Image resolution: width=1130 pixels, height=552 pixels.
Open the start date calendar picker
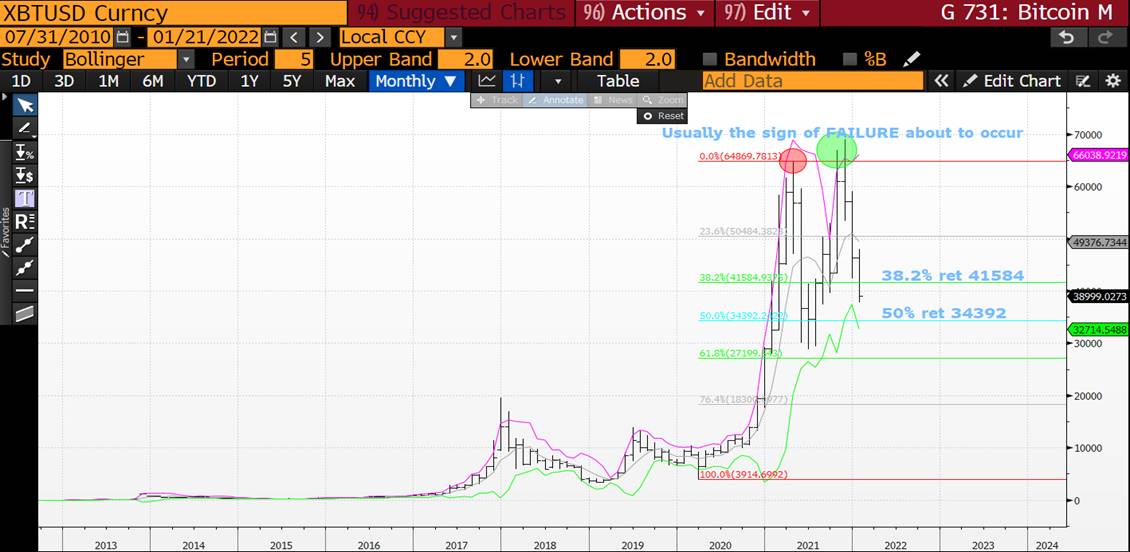coord(122,37)
